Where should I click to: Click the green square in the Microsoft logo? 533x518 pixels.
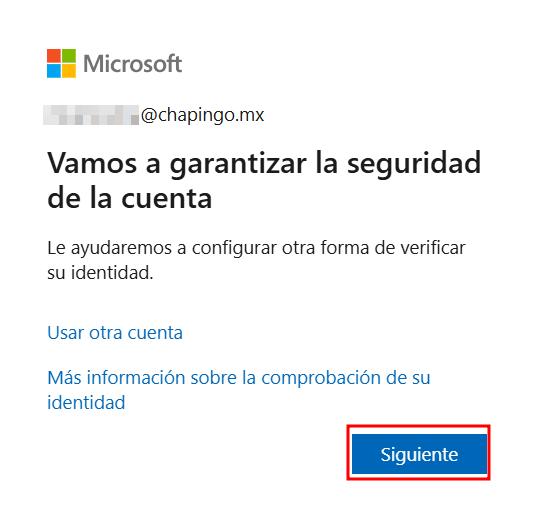click(x=69, y=56)
